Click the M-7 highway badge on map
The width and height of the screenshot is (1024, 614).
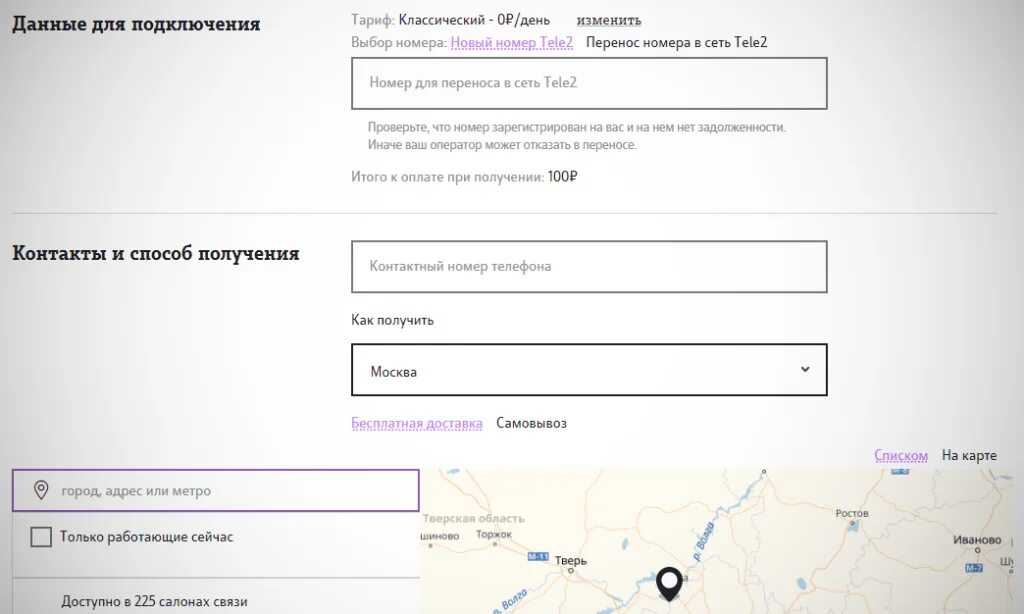(x=974, y=568)
